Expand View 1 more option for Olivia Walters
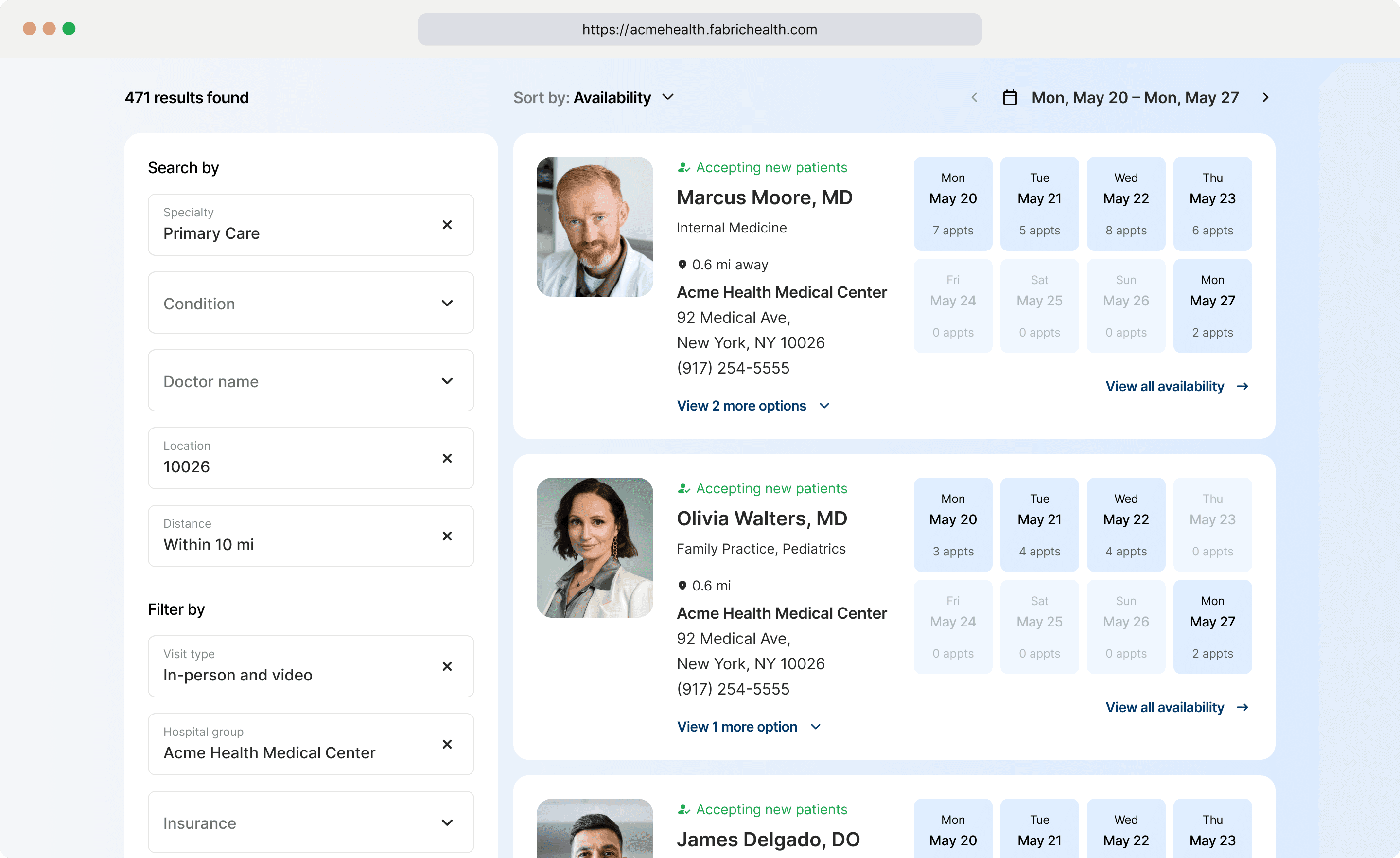1400x858 pixels. point(748,727)
